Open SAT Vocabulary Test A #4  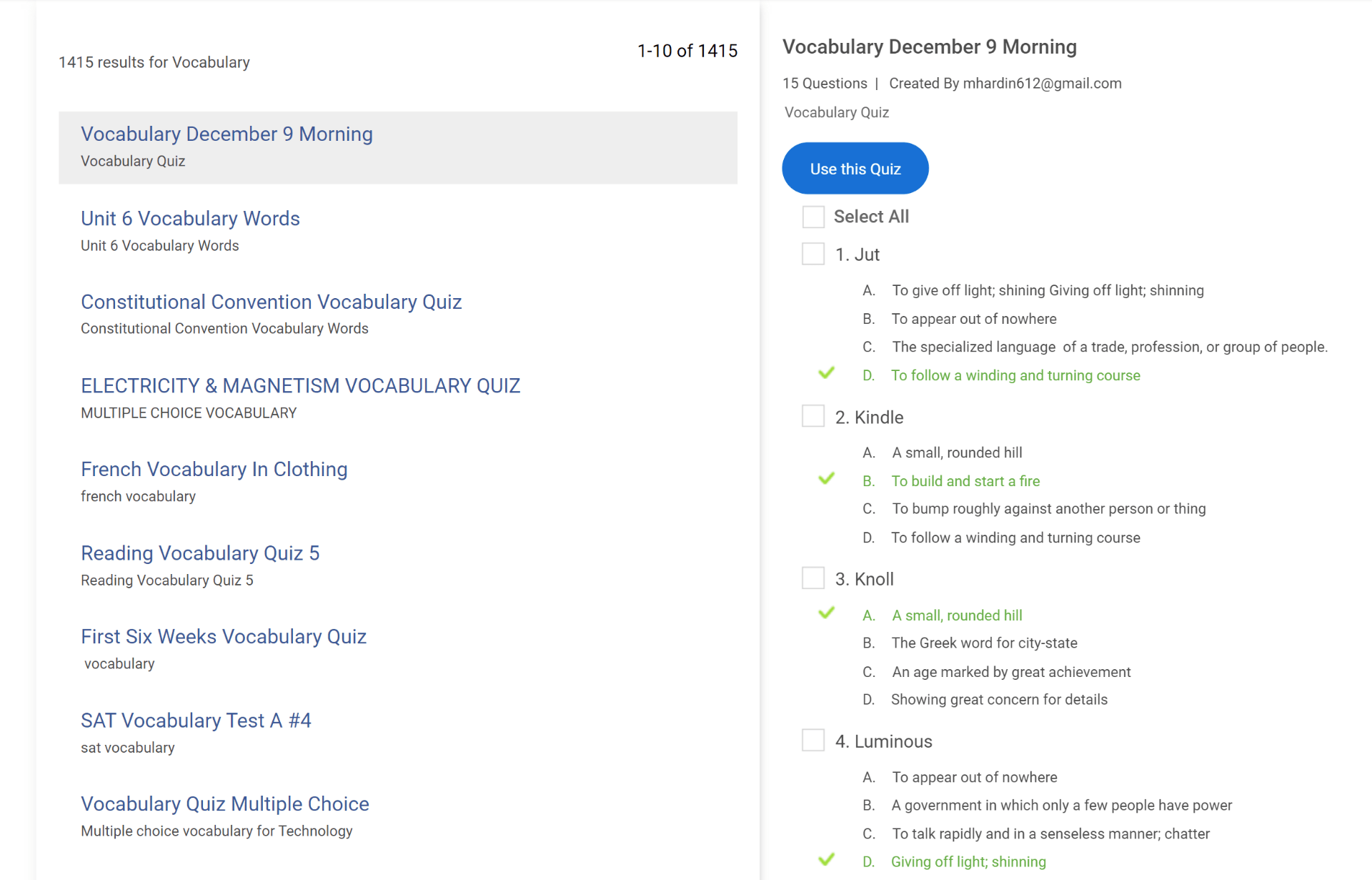(196, 721)
